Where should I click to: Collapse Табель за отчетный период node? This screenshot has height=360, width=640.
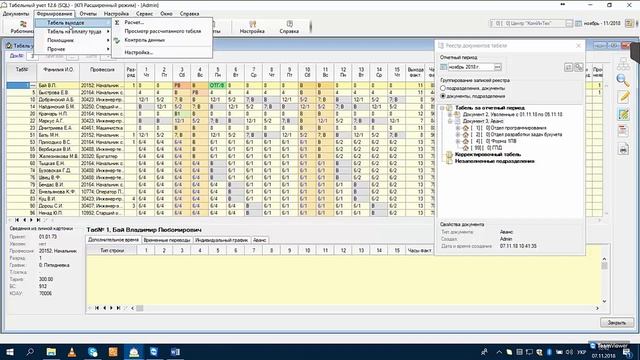442,108
